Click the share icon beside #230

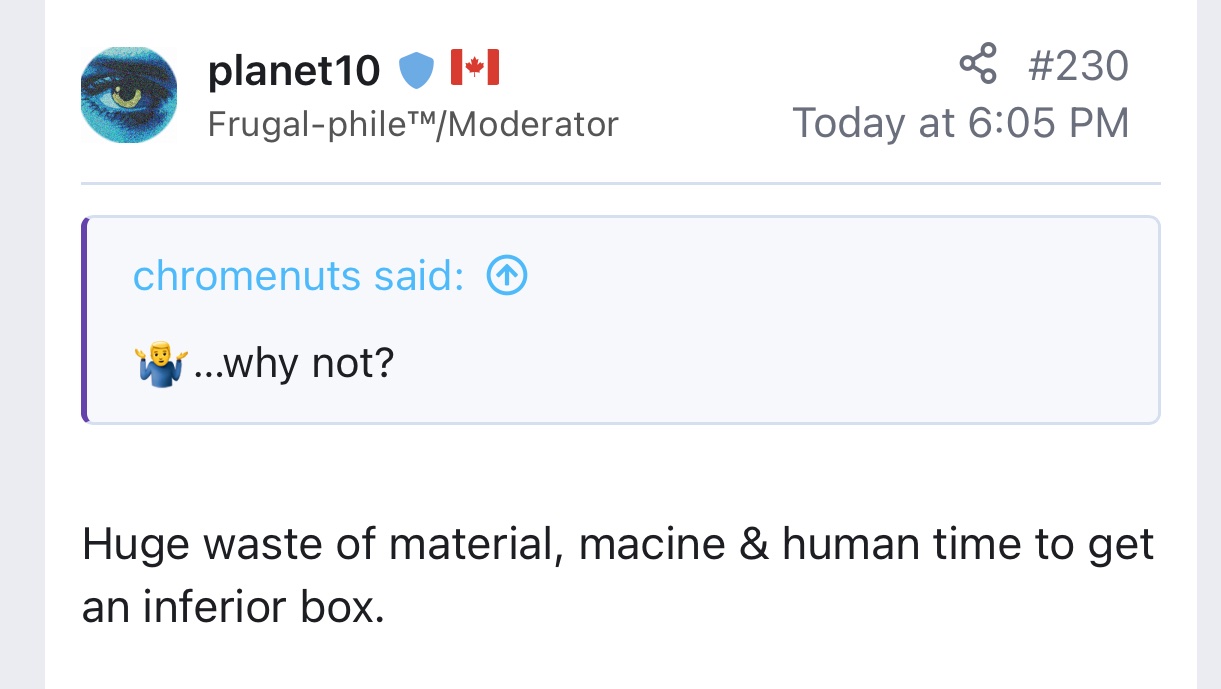coord(978,64)
